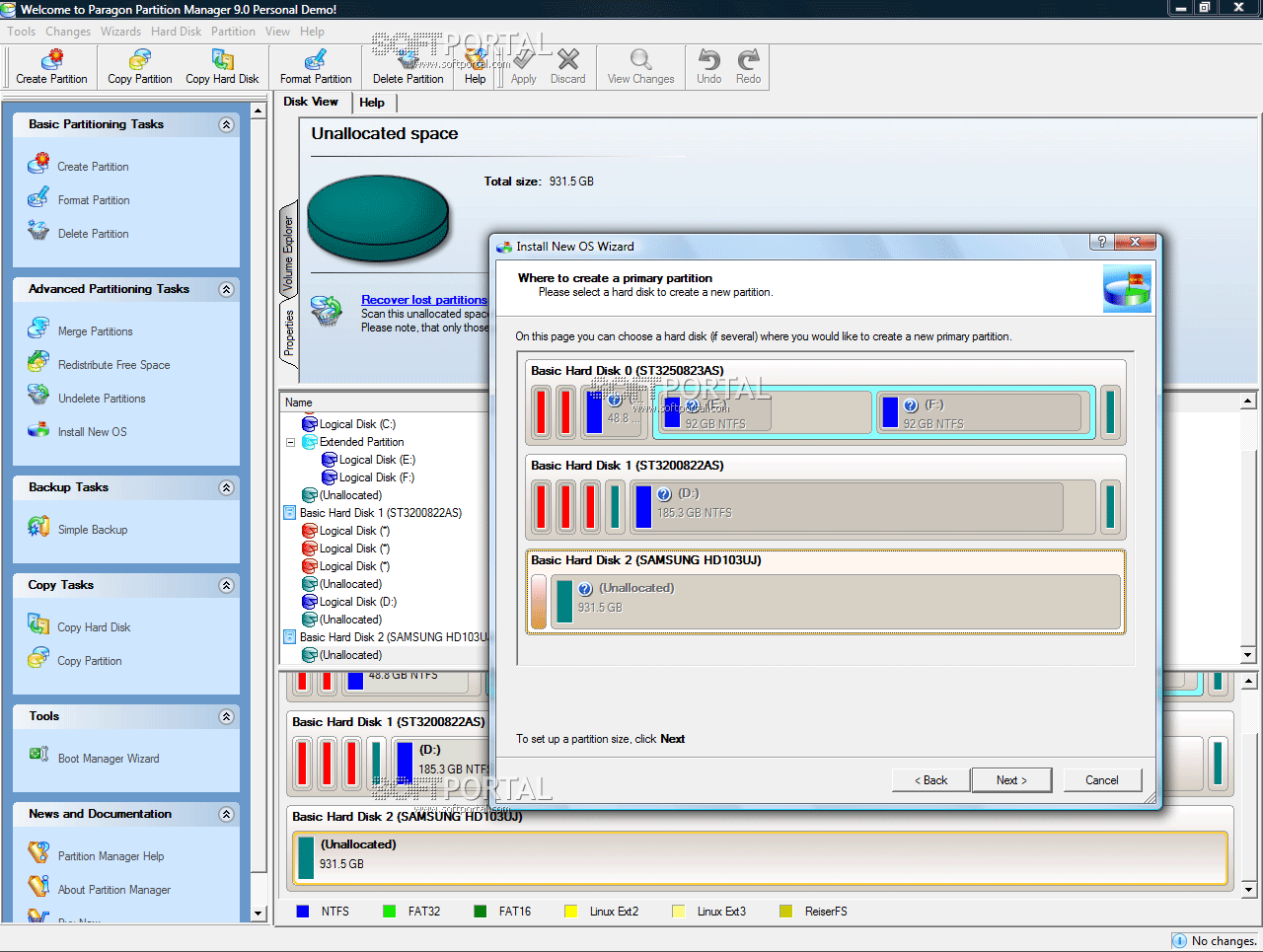Click Delete Partition toolbar icon

409,59
